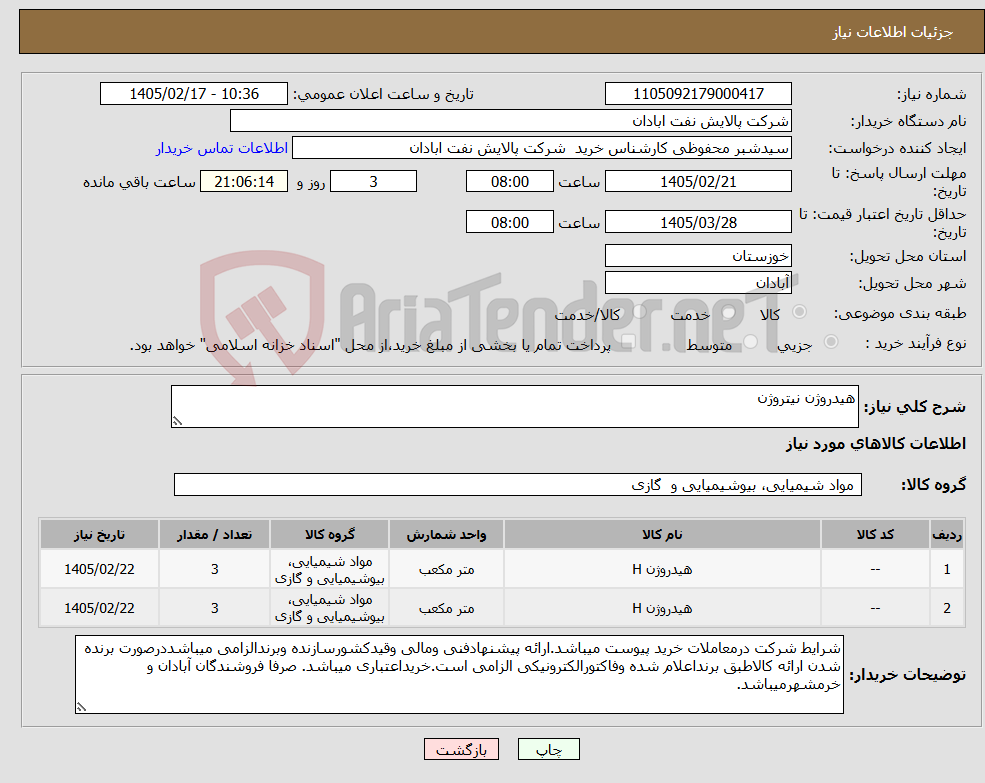Click the remaining time countdown 21:06:14
This screenshot has height=783, width=985.
[x=244, y=182]
